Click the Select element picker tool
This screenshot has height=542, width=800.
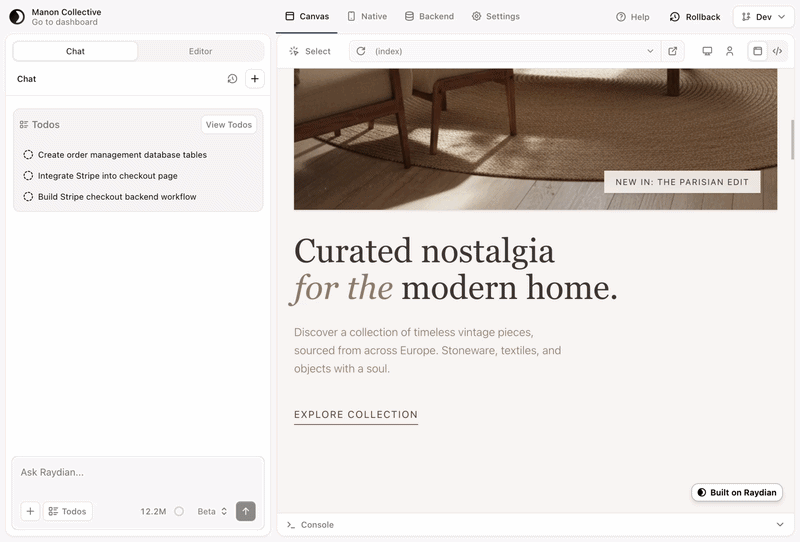(x=310, y=51)
